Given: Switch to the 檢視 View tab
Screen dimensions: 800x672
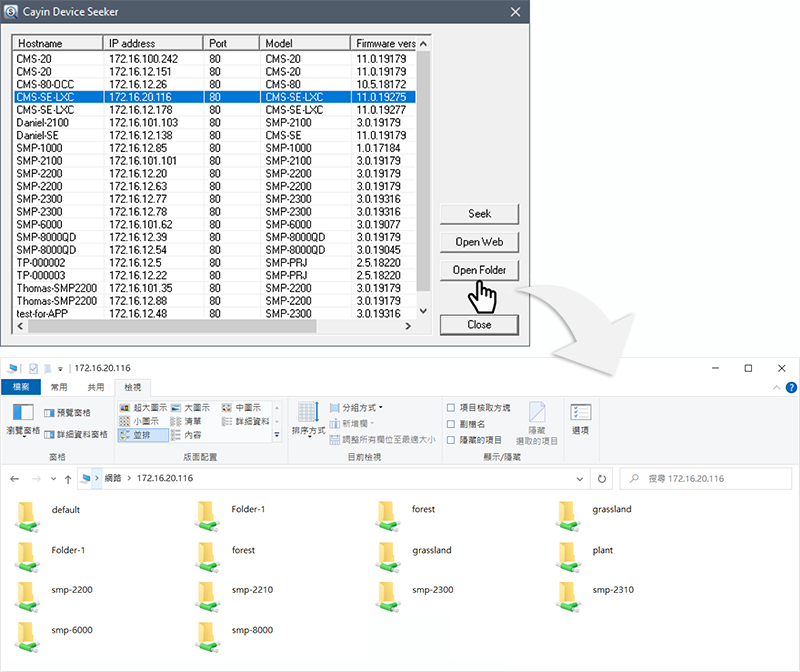Looking at the screenshot, I should coord(133,387).
